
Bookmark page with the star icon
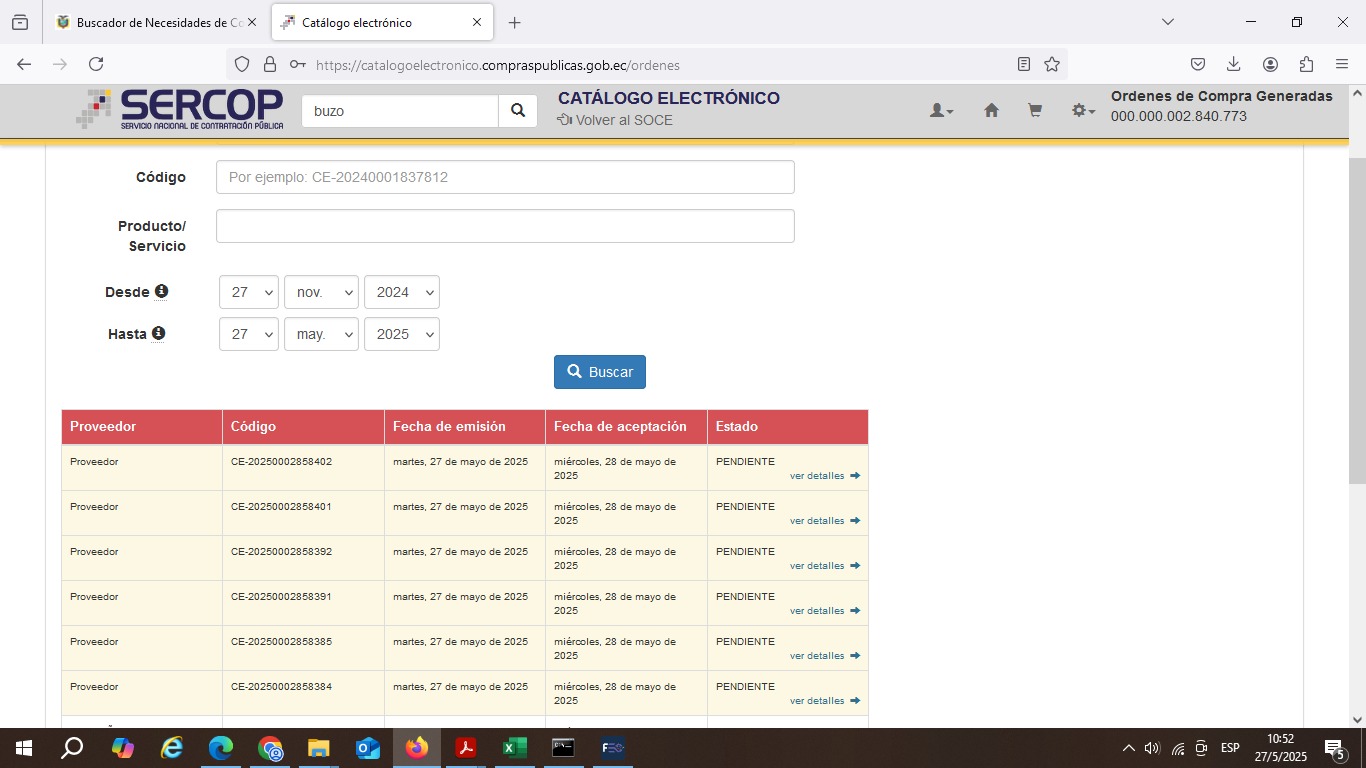click(x=1052, y=64)
